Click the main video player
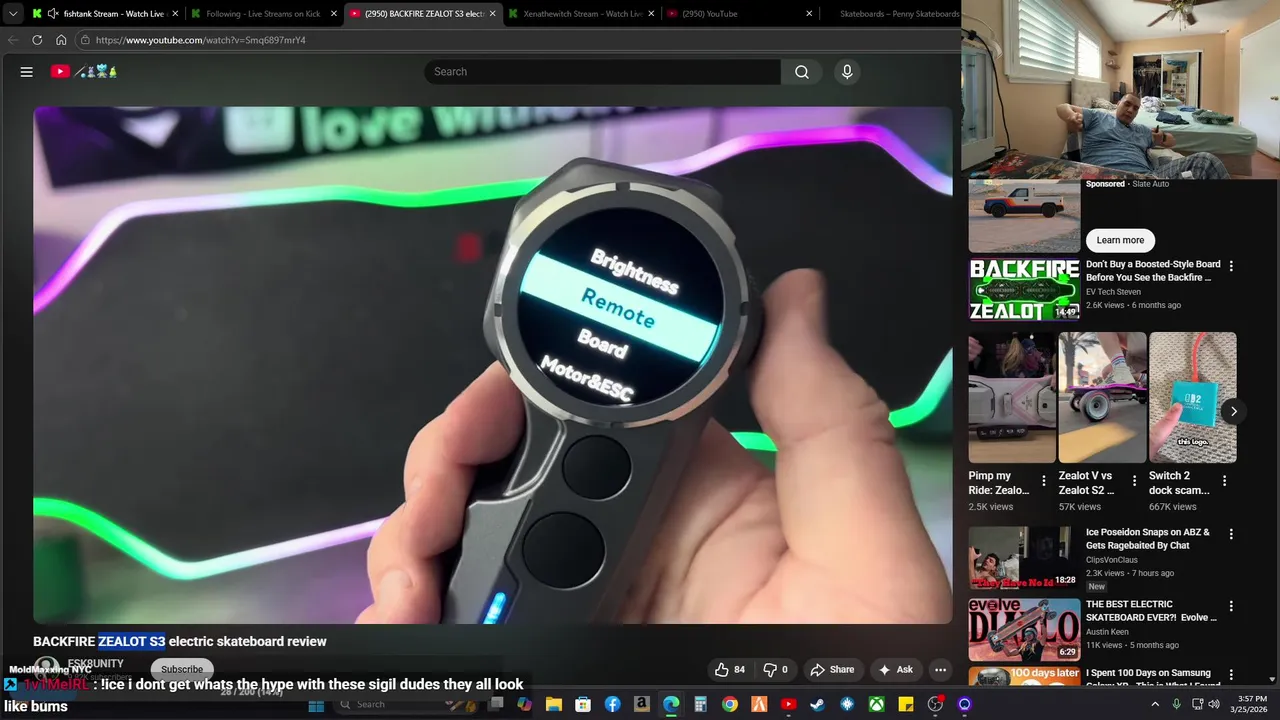This screenshot has width=1280, height=720. coord(493,365)
